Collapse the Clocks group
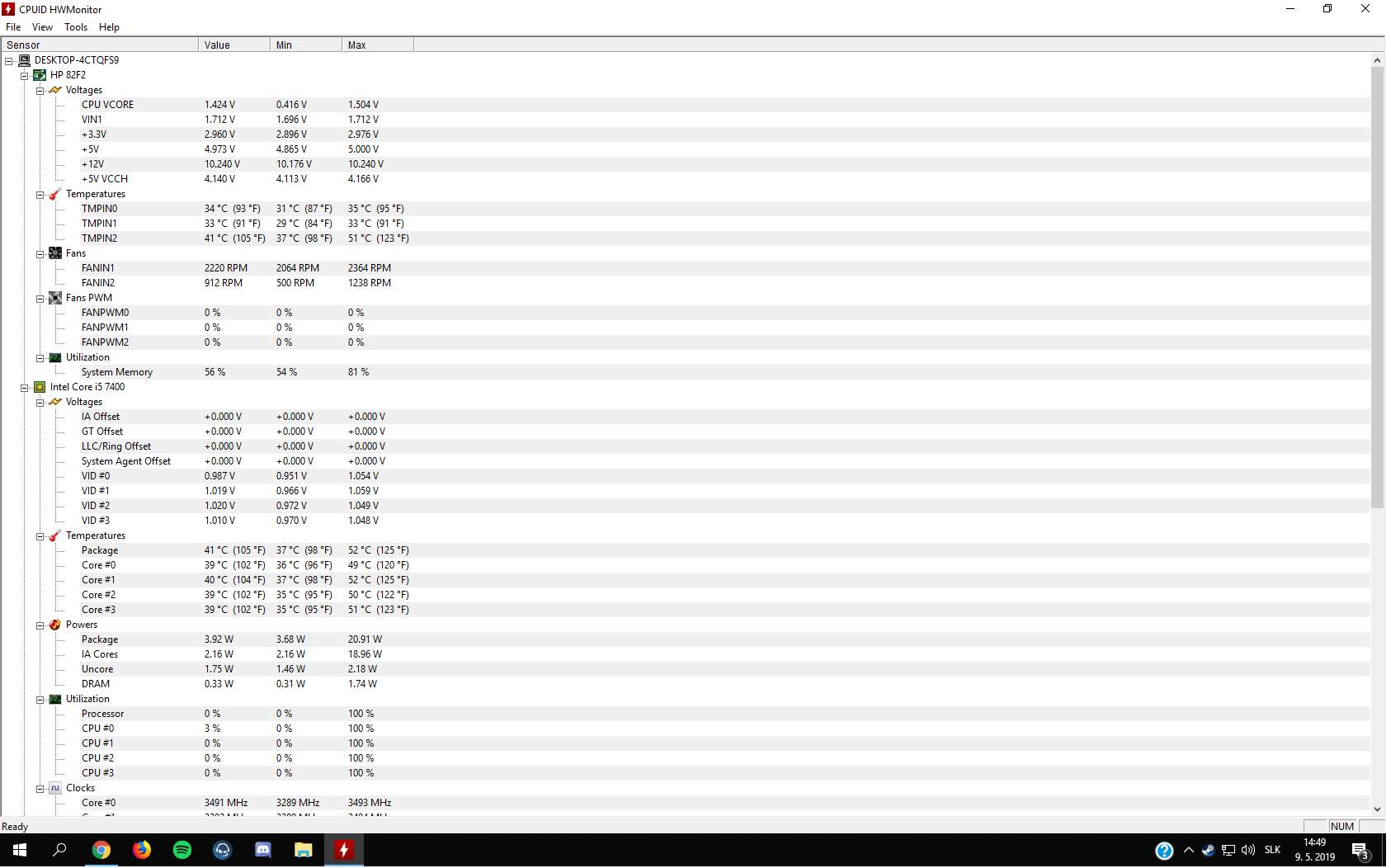 click(x=40, y=789)
